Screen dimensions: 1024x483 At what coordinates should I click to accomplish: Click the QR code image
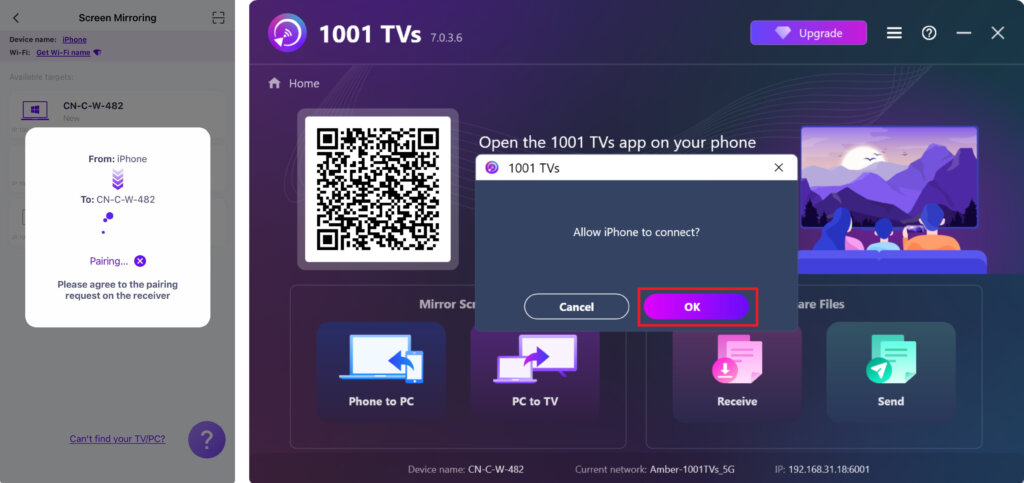pyautogui.click(x=377, y=189)
